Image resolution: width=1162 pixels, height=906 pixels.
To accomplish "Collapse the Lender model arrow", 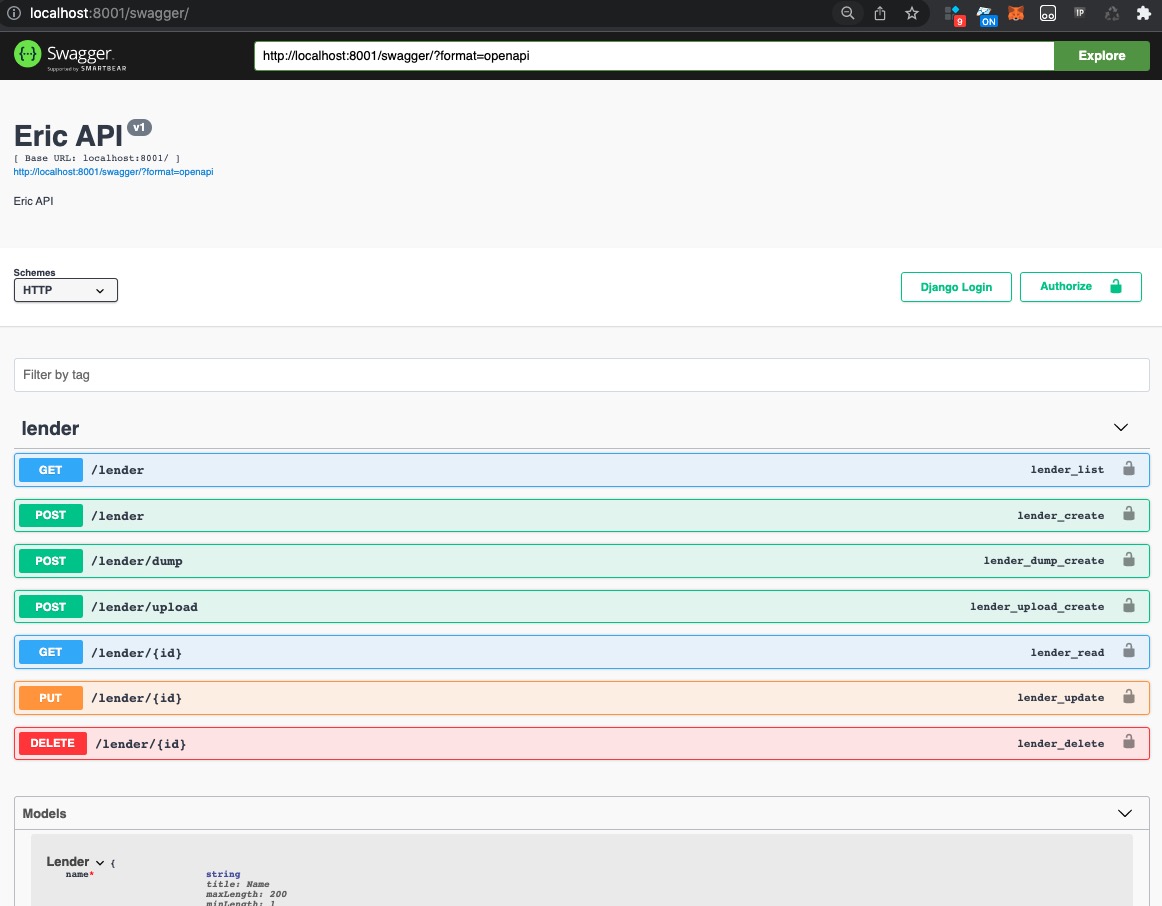I will (100, 863).
